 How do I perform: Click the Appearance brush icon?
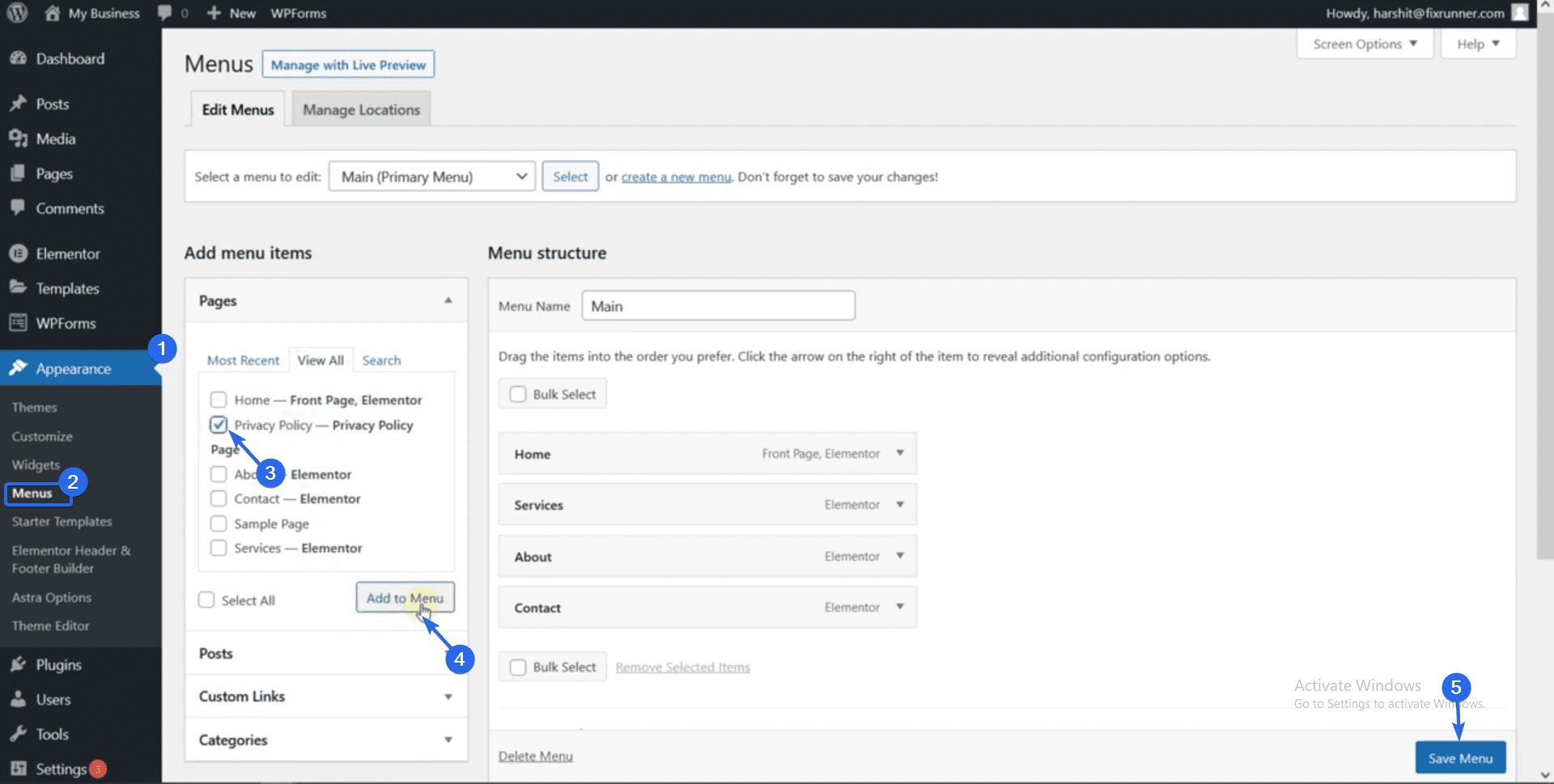pyautogui.click(x=18, y=368)
